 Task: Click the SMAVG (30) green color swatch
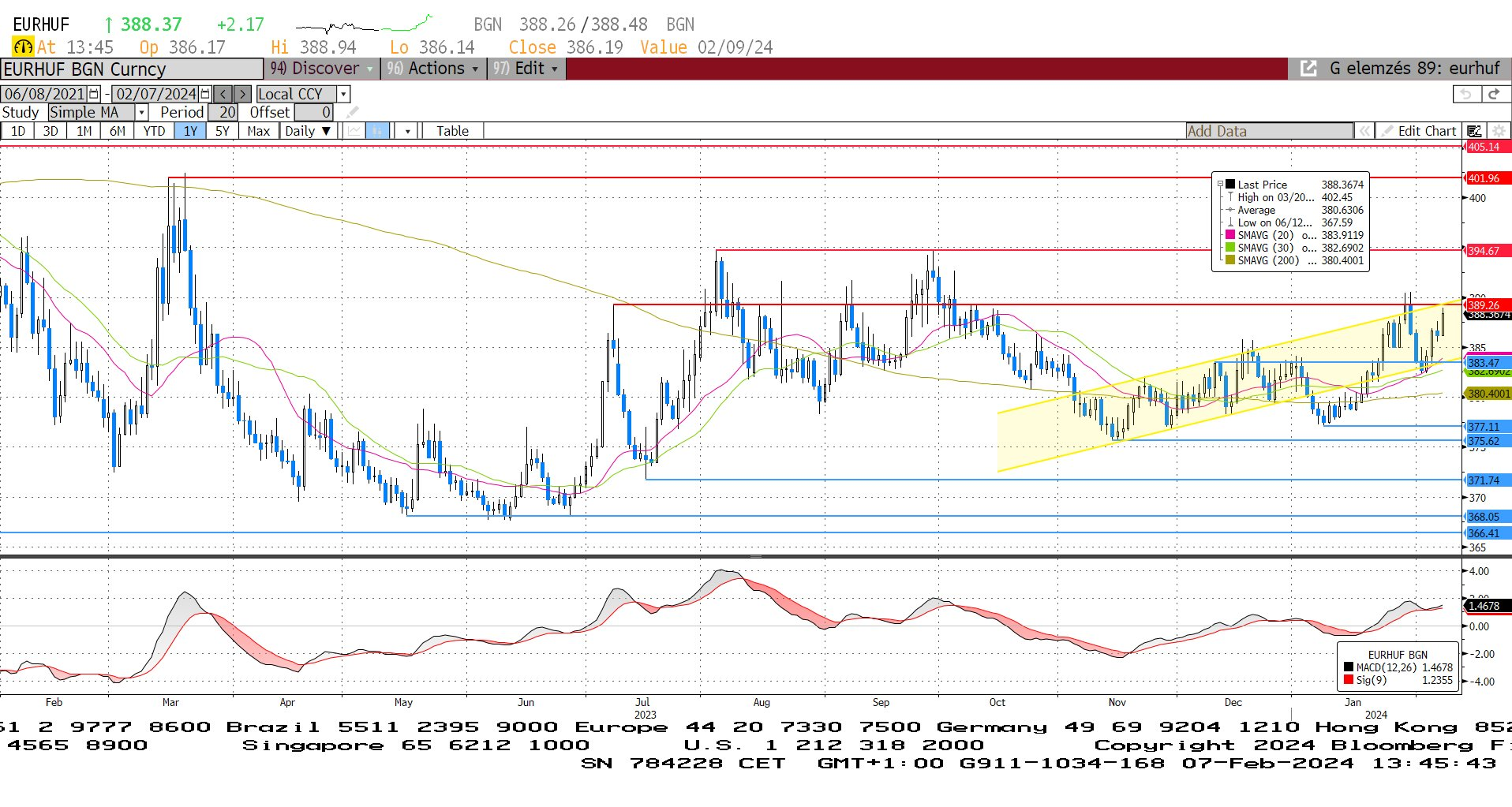pyautogui.click(x=1229, y=248)
